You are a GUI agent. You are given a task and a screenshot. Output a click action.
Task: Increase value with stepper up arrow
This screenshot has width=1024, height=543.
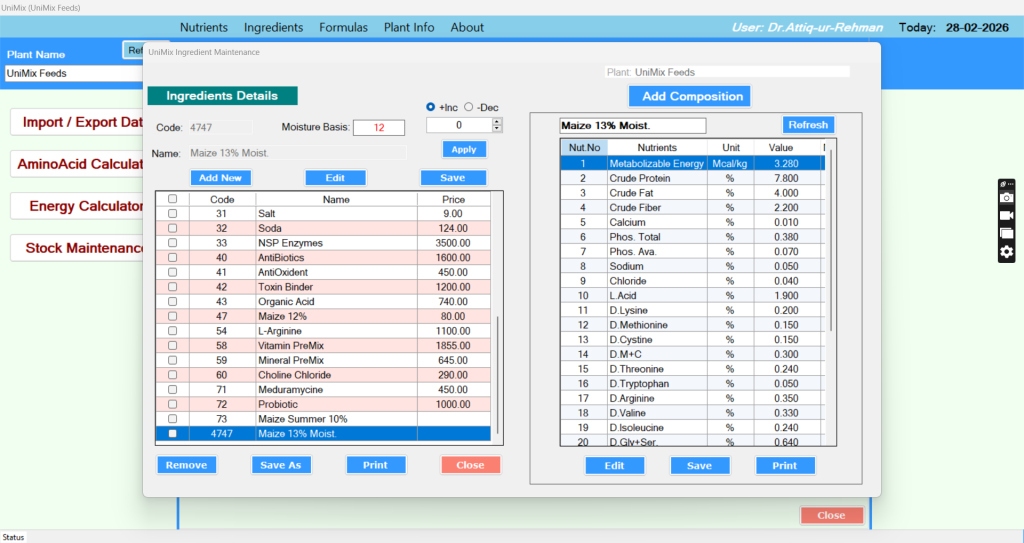pos(497,122)
